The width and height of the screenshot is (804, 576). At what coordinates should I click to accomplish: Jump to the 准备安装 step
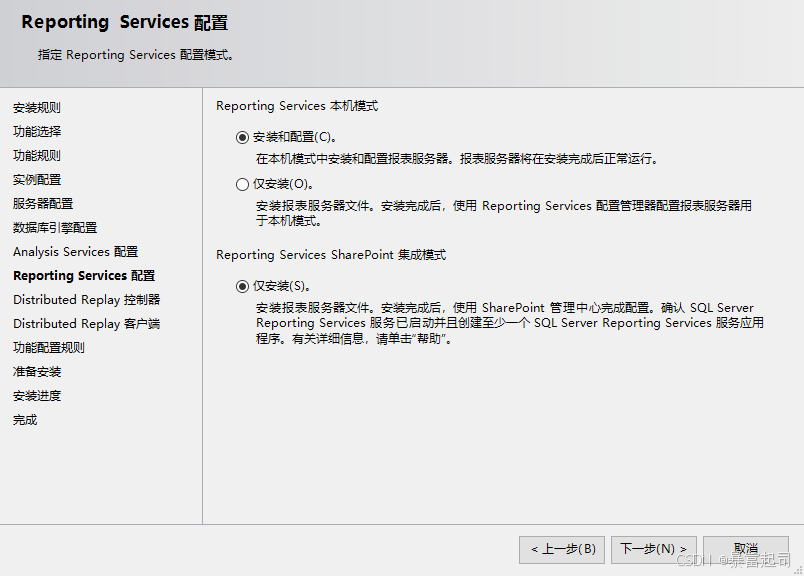pyautogui.click(x=37, y=372)
